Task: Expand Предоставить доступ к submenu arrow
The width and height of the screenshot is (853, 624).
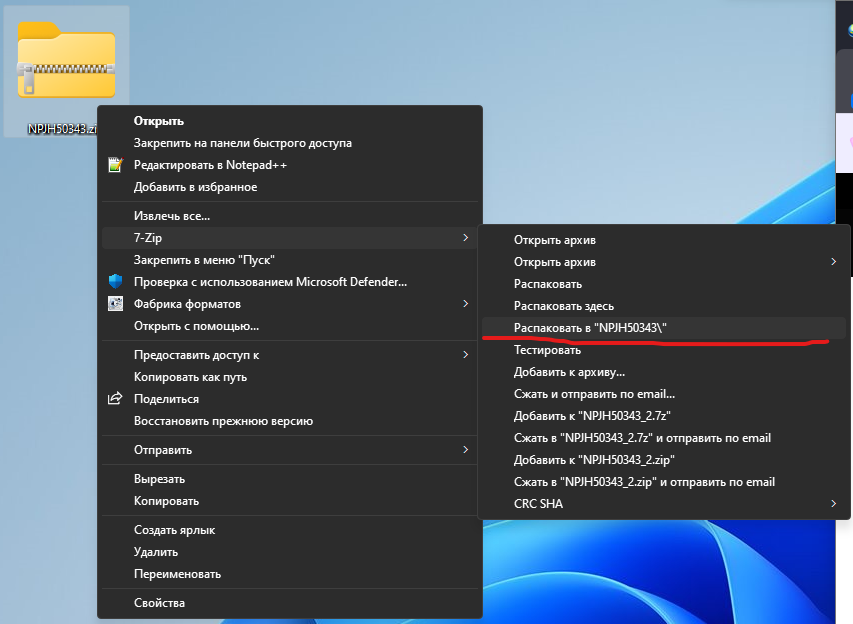Action: [x=465, y=355]
